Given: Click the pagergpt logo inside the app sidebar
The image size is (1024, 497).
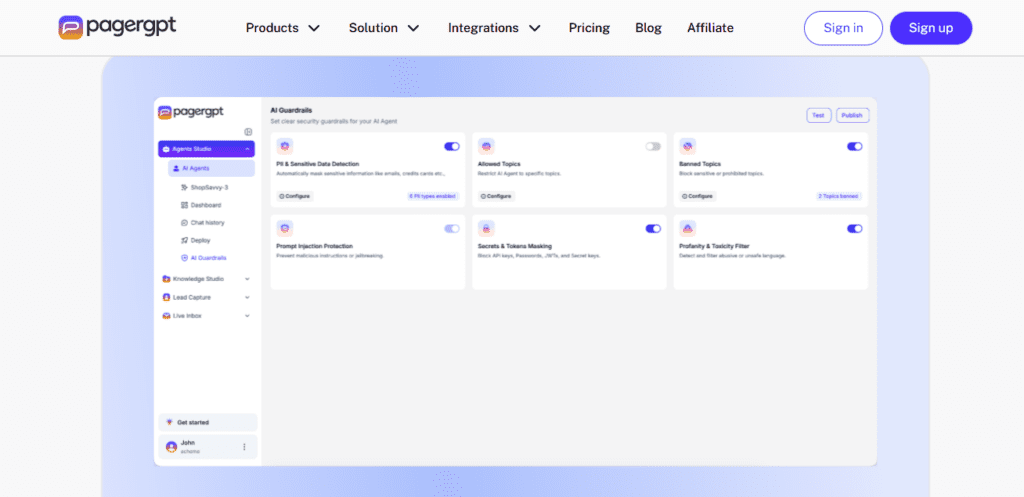Looking at the screenshot, I should pyautogui.click(x=191, y=112).
